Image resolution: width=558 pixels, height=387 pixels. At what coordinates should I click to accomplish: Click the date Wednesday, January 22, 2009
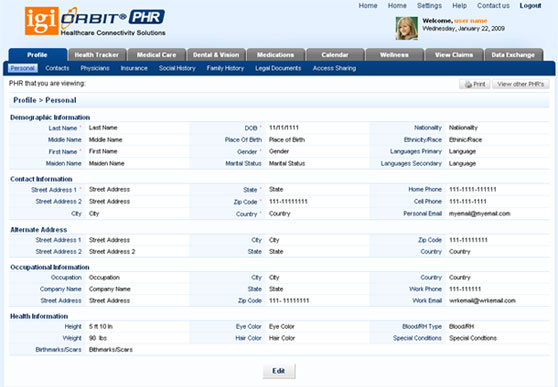[463, 28]
